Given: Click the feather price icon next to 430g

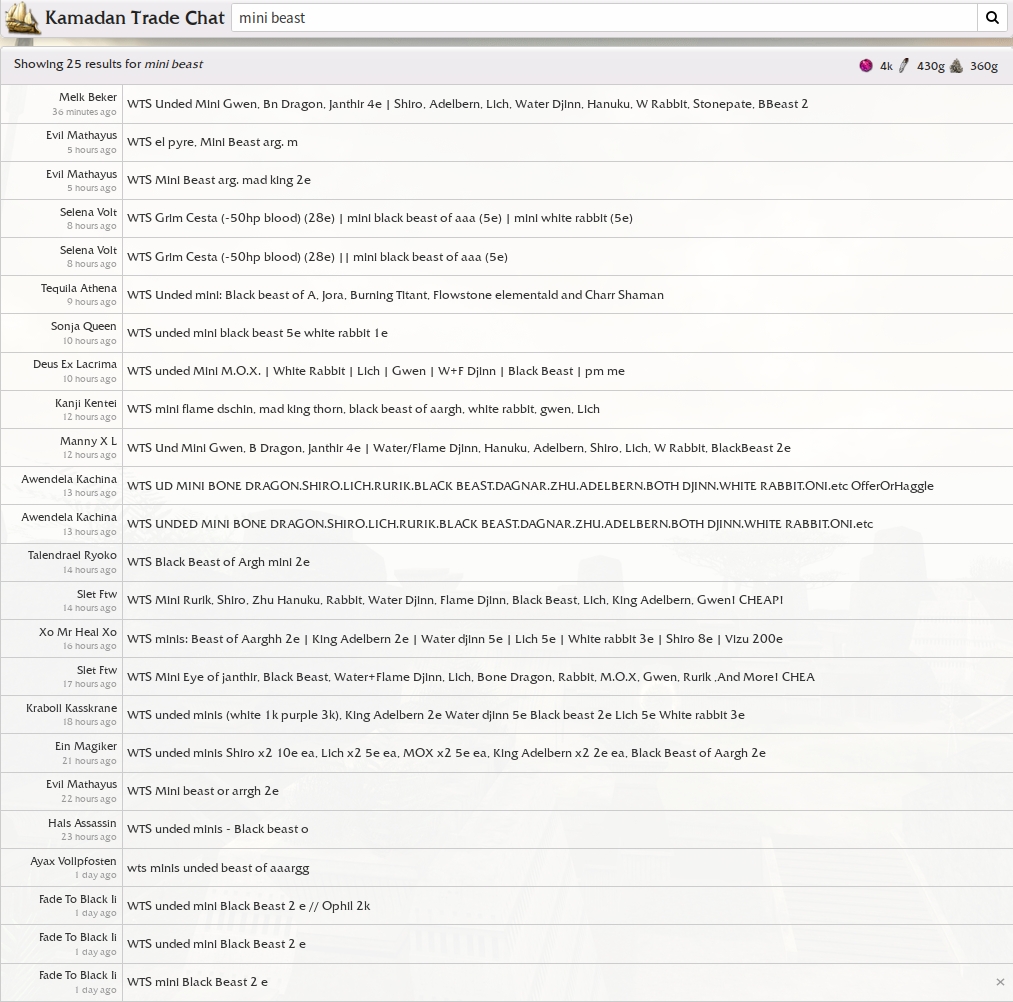Looking at the screenshot, I should click(x=903, y=65).
